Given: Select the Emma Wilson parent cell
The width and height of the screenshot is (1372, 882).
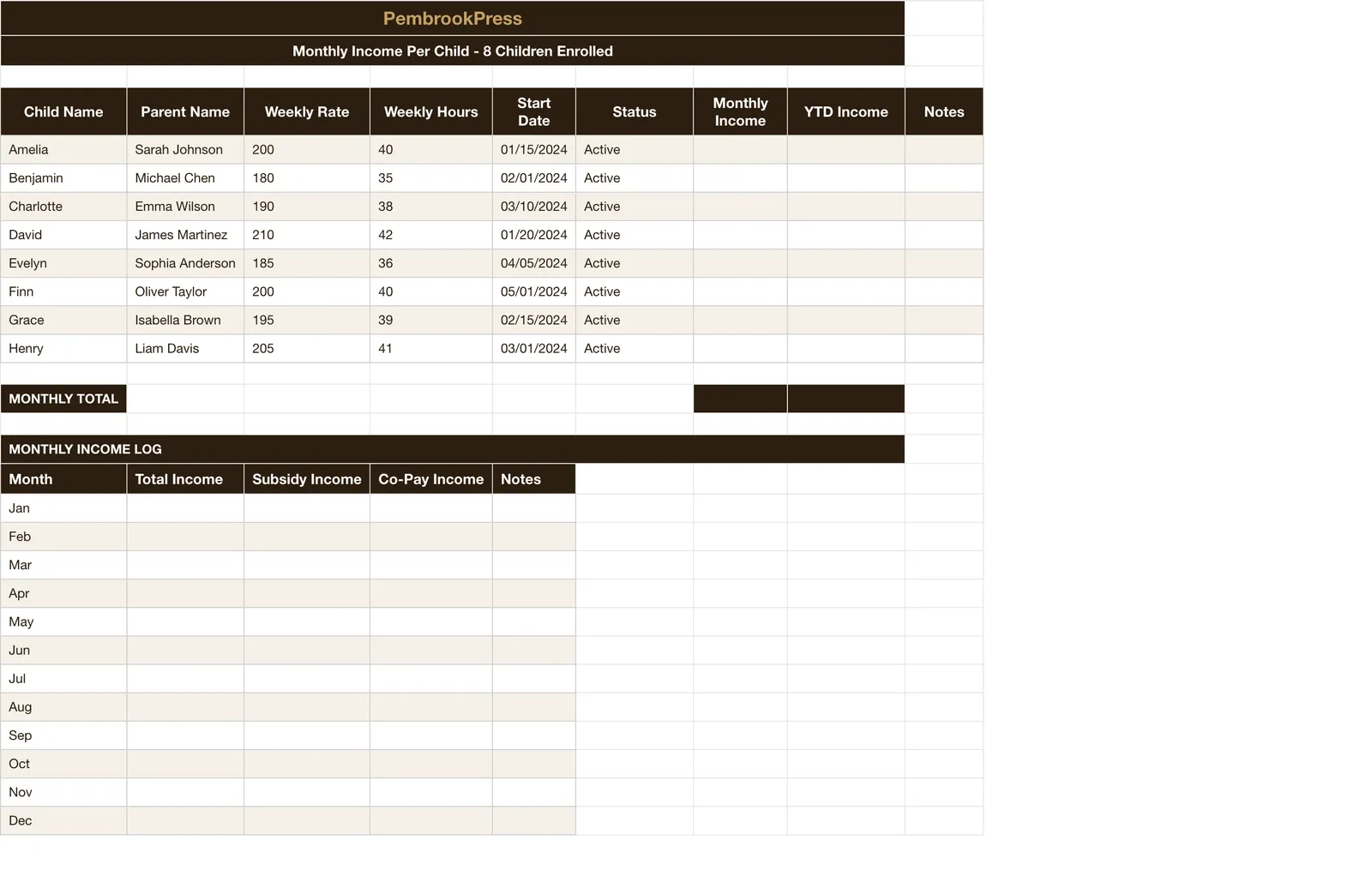Looking at the screenshot, I should [185, 206].
